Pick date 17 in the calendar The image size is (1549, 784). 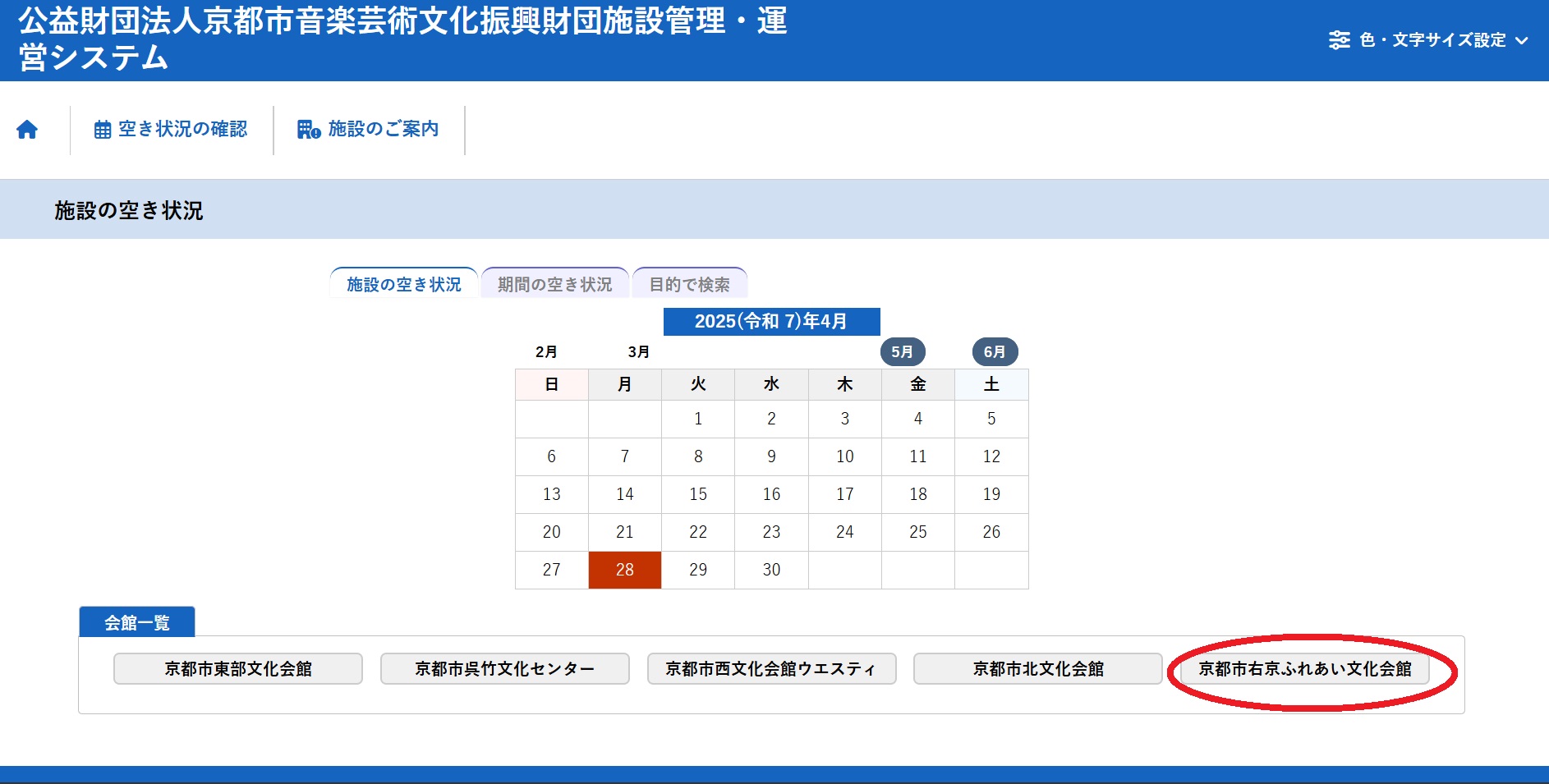click(x=845, y=494)
